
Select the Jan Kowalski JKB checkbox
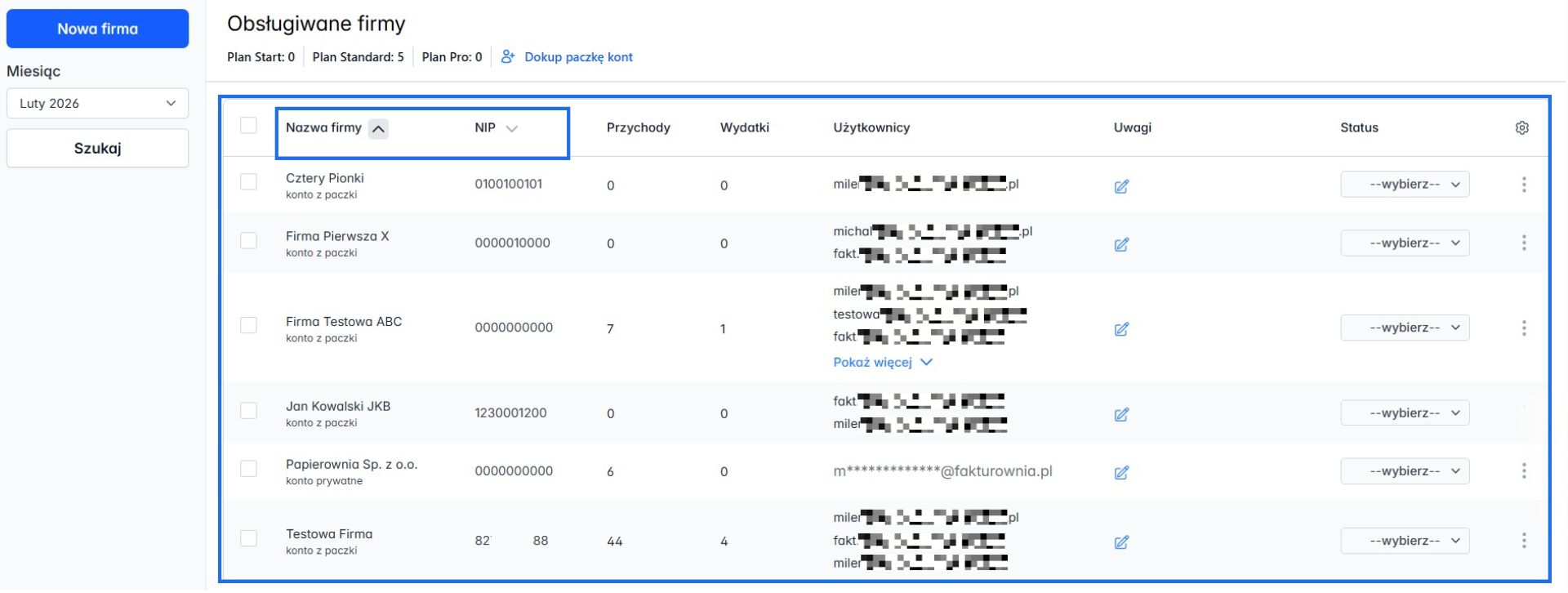click(248, 411)
